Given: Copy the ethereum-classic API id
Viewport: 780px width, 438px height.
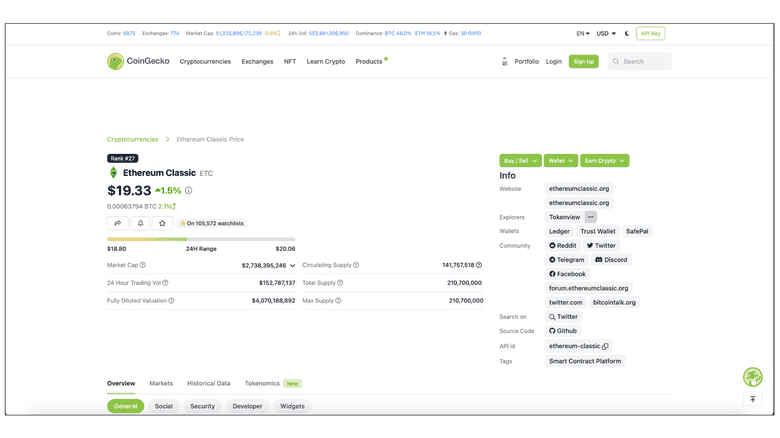Looking at the screenshot, I should 605,346.
